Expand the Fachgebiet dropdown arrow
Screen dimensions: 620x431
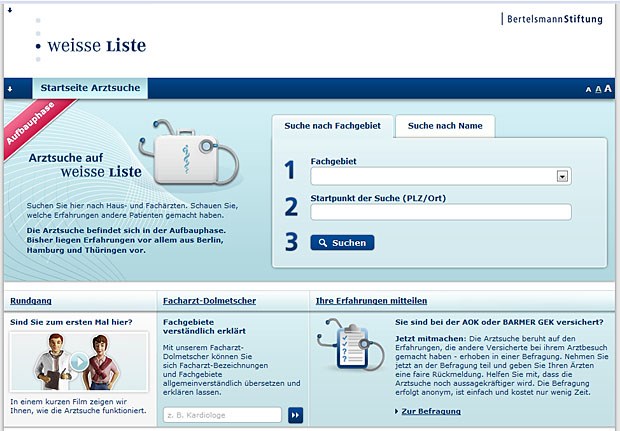pyautogui.click(x=562, y=176)
